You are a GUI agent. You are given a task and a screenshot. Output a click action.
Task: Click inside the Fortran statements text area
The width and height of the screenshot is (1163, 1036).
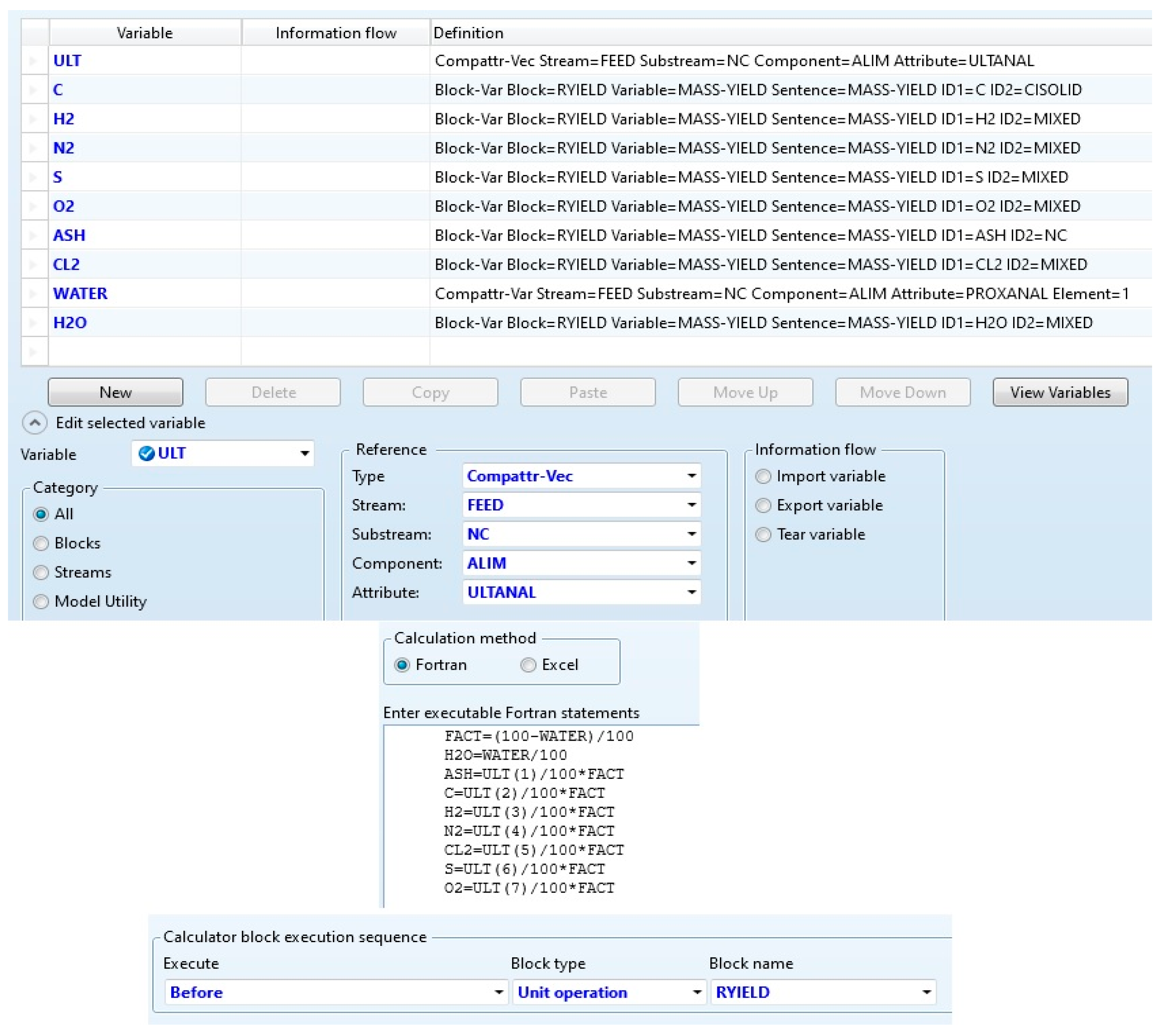[x=541, y=814]
